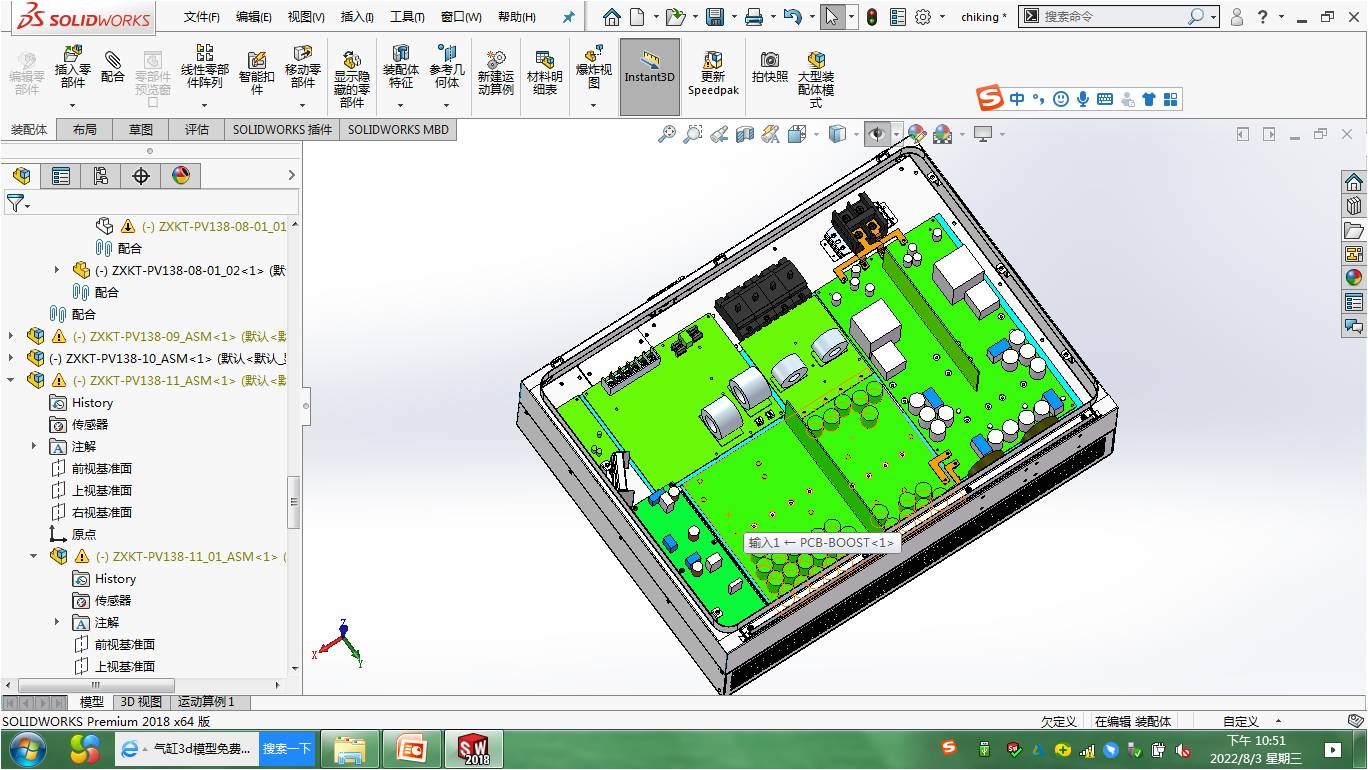Toggle Large Assembly Mode (大型装配体模式)
The width and height of the screenshot is (1368, 770).
tap(816, 79)
